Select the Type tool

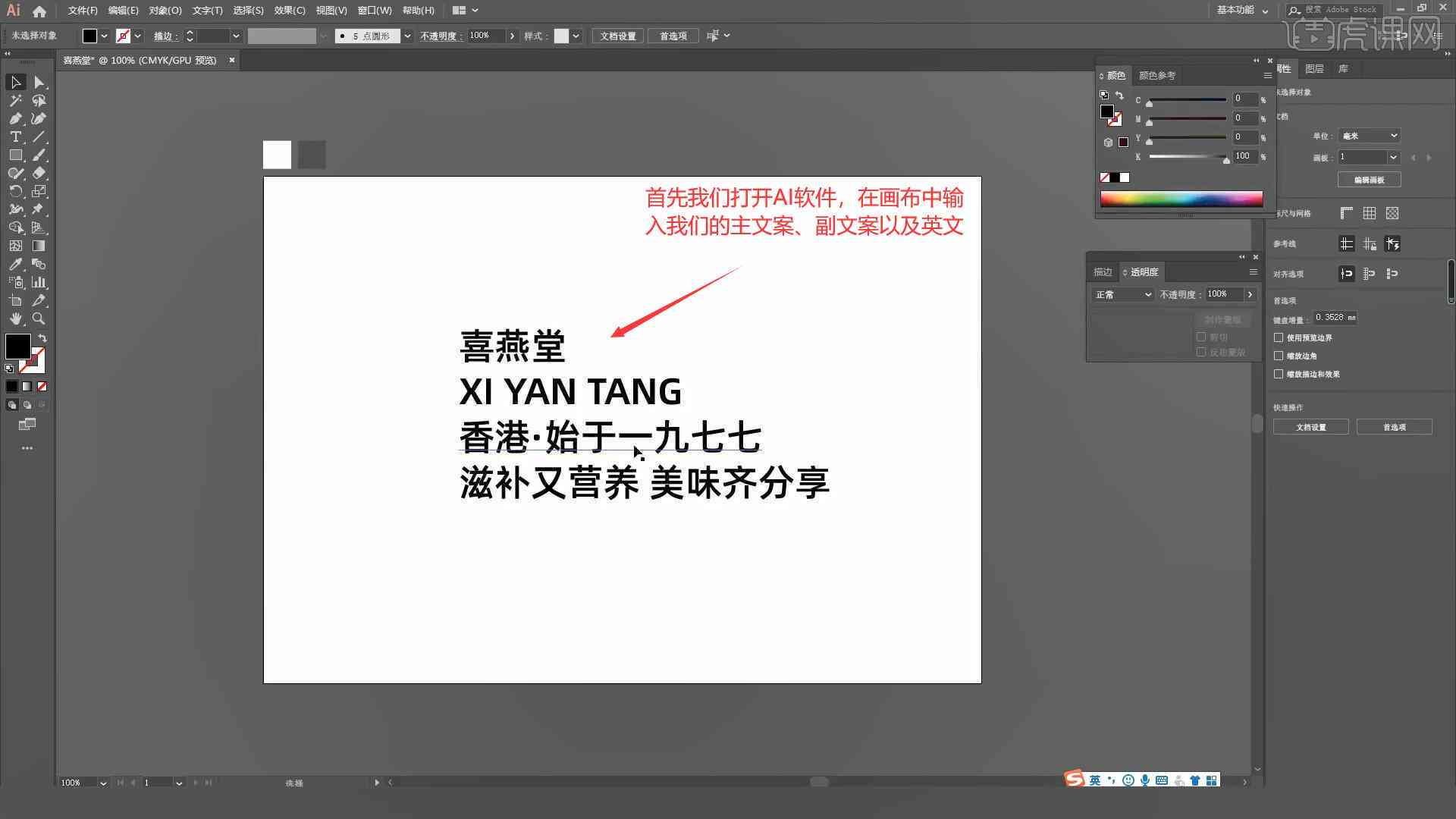pos(14,137)
